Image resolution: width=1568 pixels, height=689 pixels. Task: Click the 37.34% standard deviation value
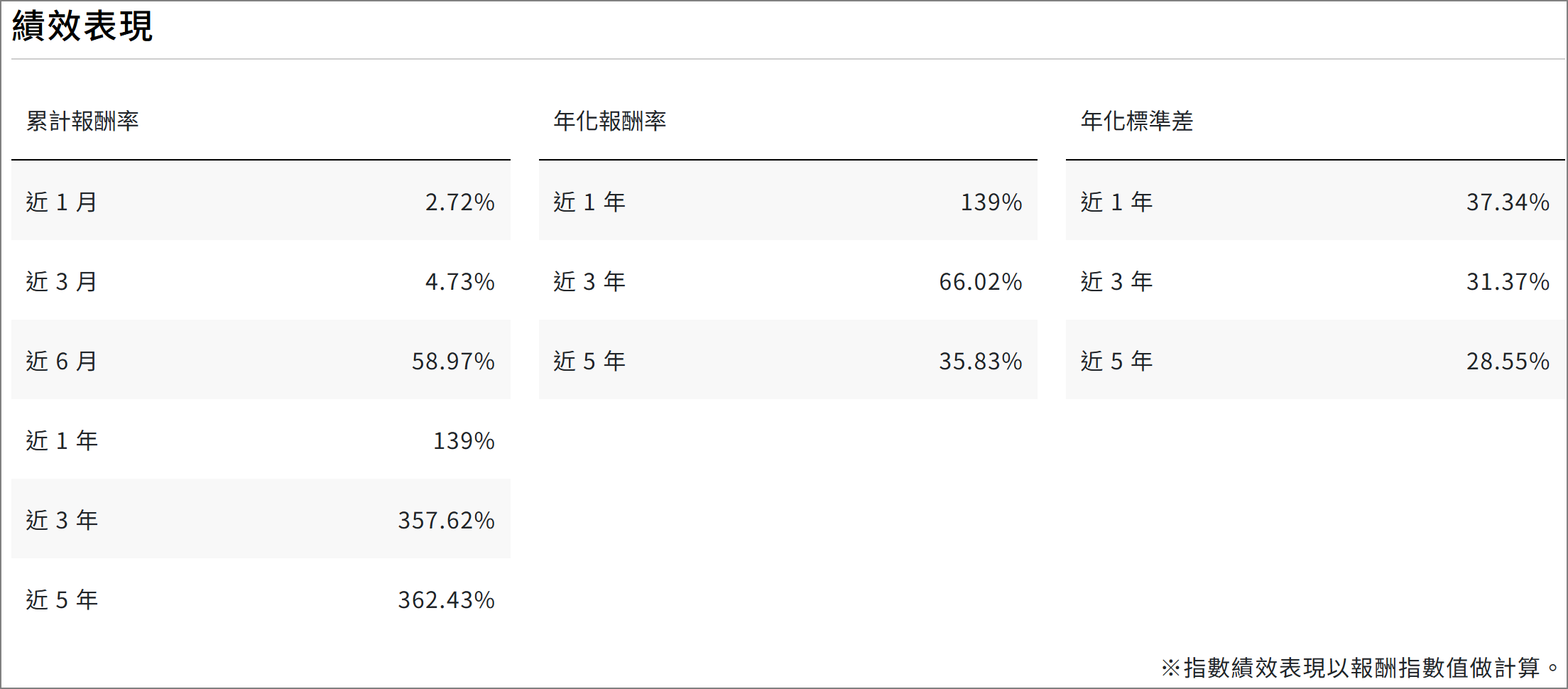(1508, 202)
